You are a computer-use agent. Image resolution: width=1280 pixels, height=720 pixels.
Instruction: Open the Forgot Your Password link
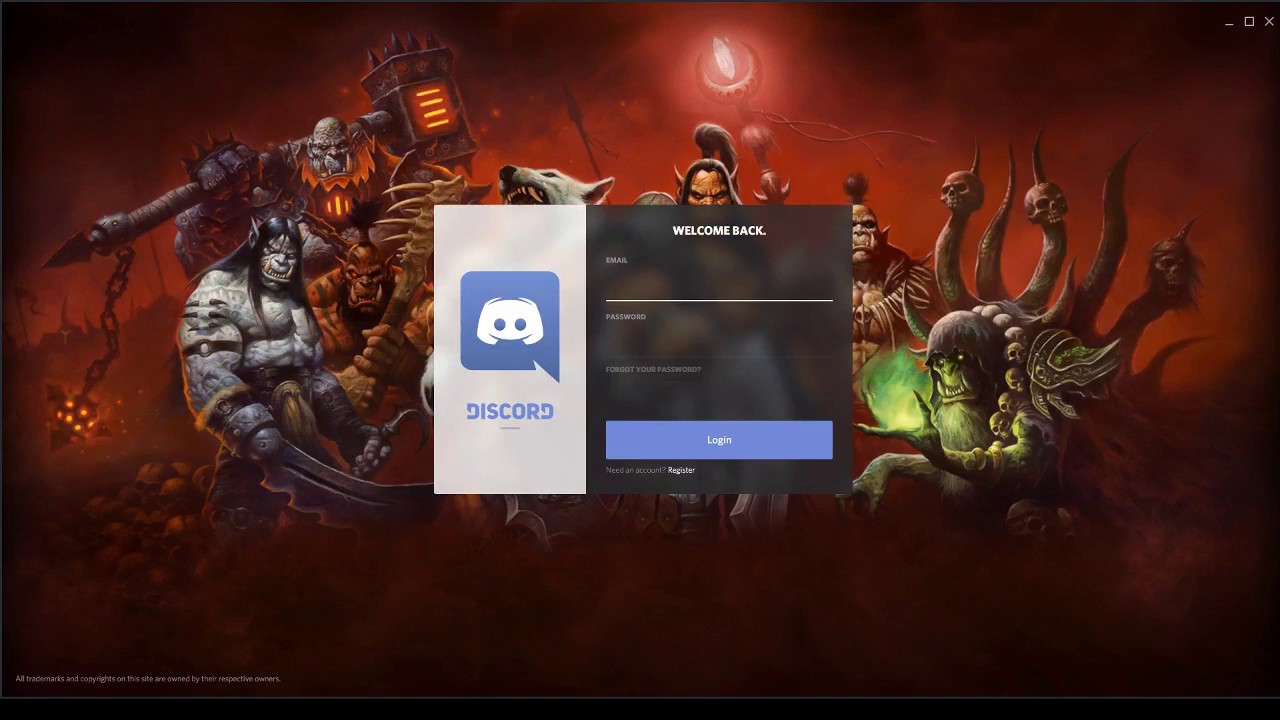click(x=653, y=369)
